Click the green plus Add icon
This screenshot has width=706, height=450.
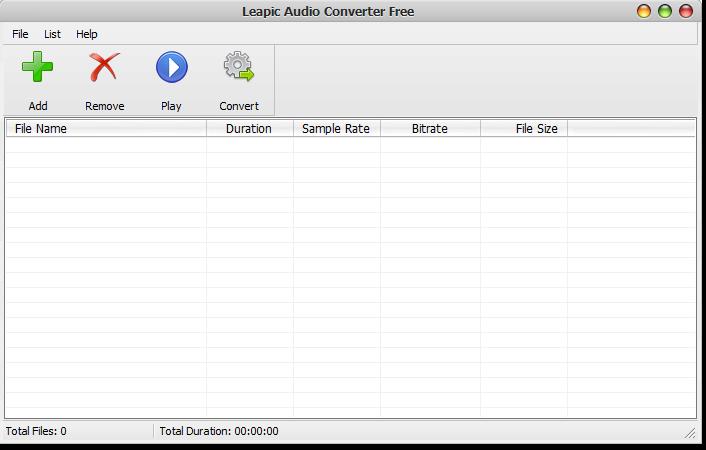38,69
